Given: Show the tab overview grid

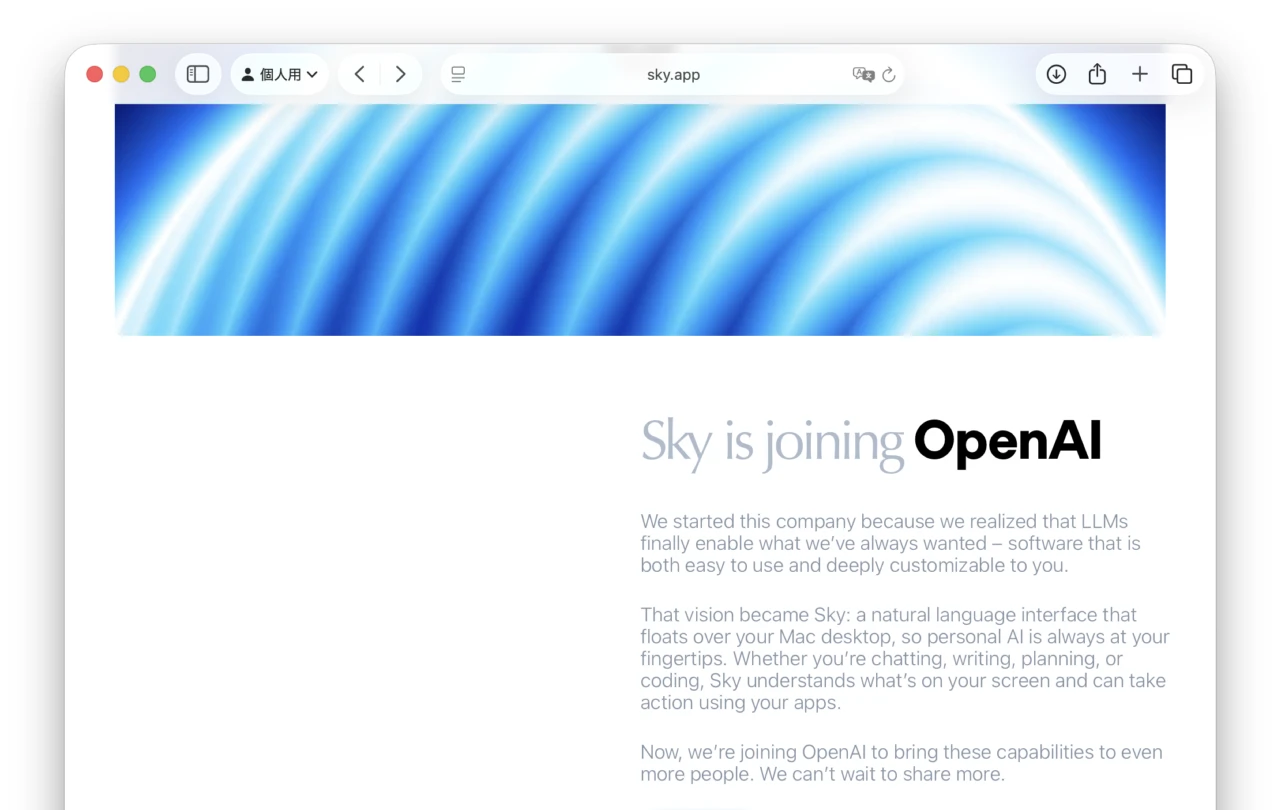Looking at the screenshot, I should (1181, 74).
